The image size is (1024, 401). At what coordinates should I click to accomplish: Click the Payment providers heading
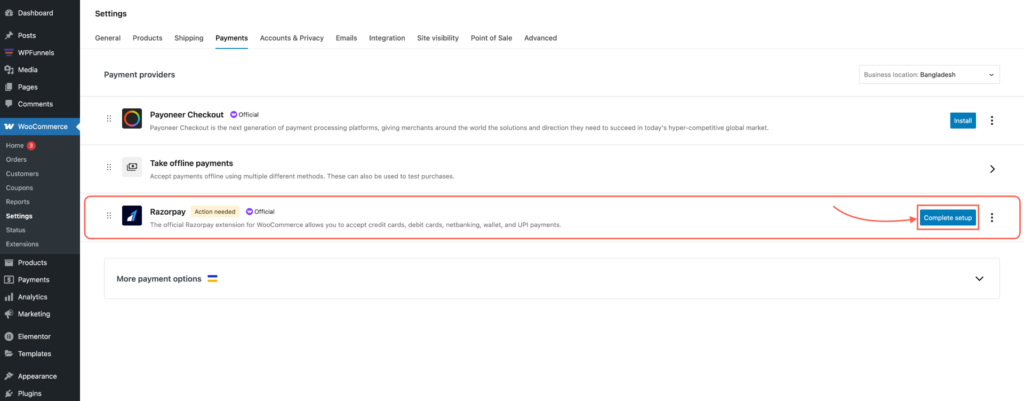tap(139, 74)
